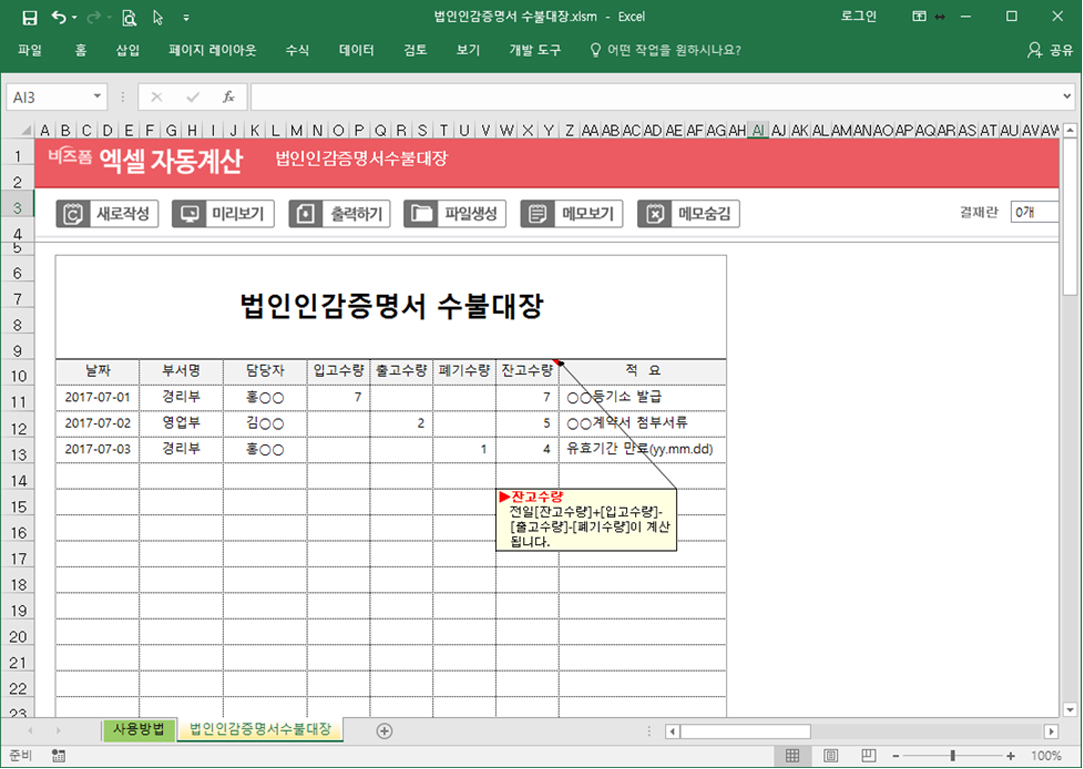Open the ribbon display options icon
The width and height of the screenshot is (1083, 769).
point(919,17)
